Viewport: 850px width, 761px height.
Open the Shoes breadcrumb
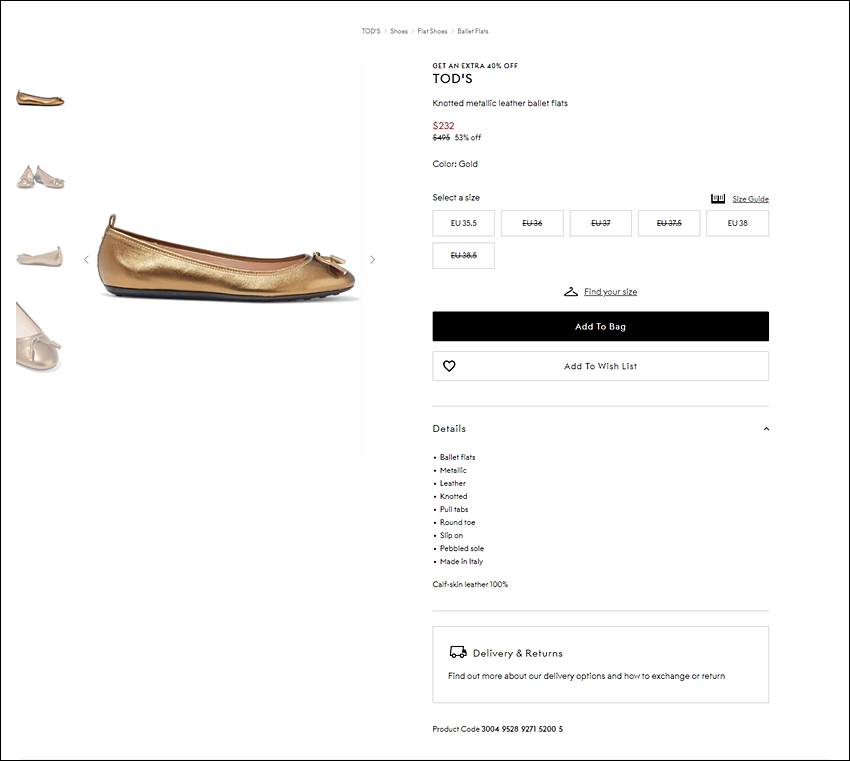398,31
